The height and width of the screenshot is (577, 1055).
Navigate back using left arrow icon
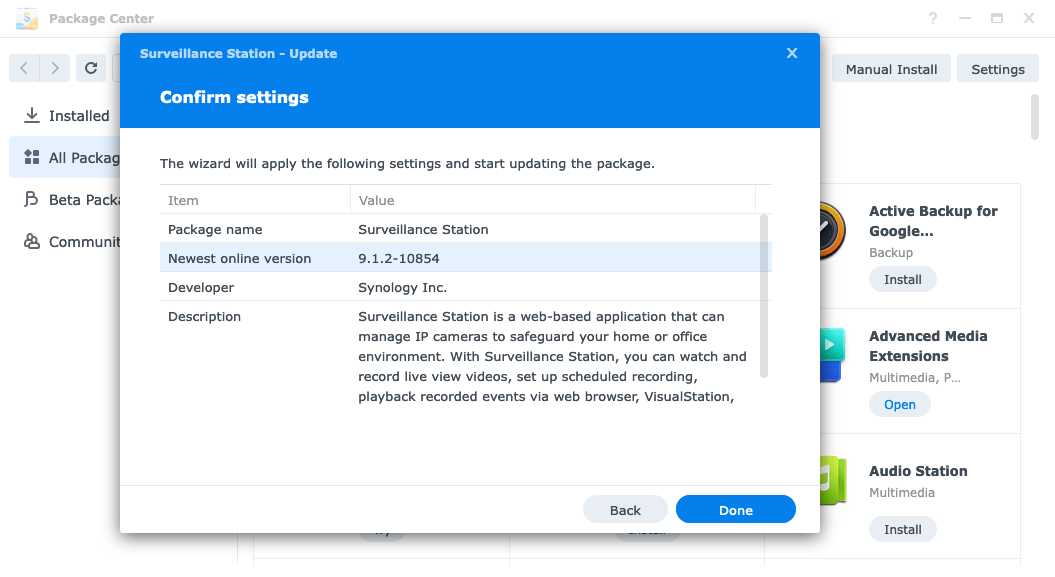[x=25, y=68]
